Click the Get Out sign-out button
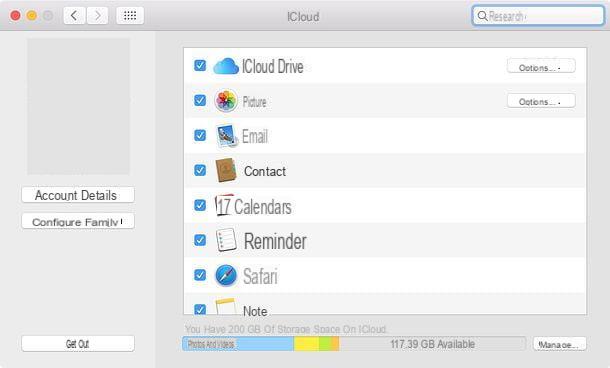 [78, 344]
